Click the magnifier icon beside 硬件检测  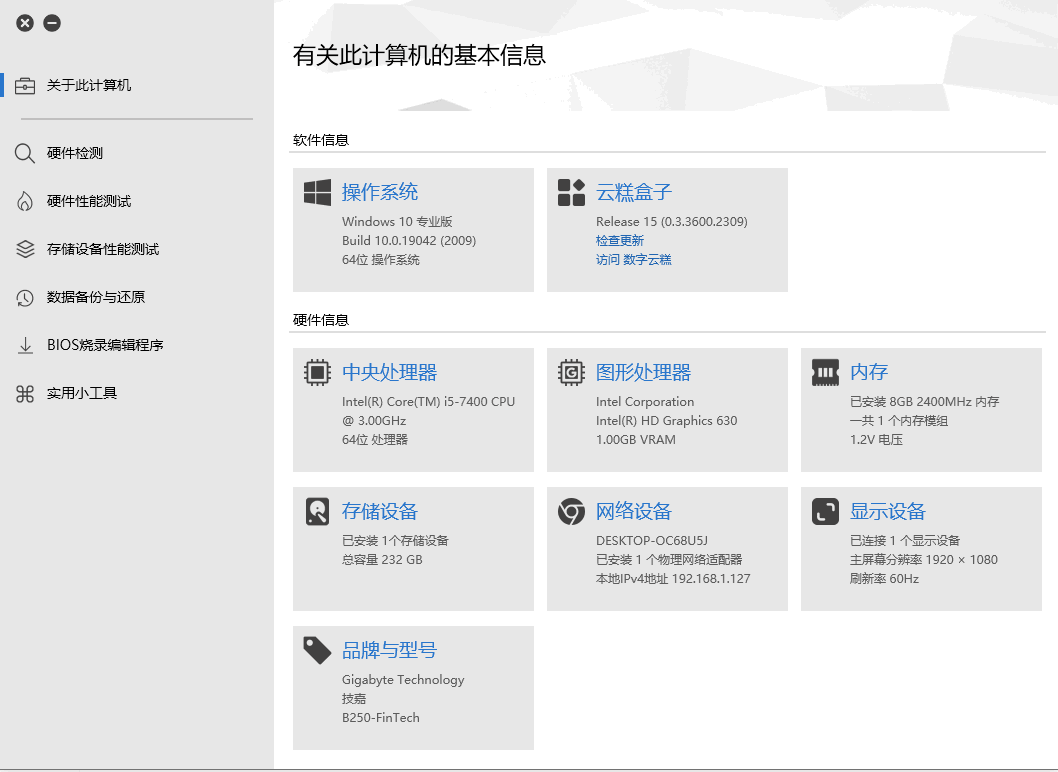click(25, 153)
